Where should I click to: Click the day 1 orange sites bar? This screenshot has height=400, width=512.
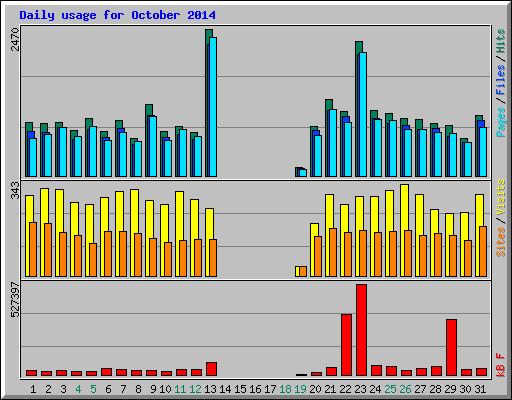point(33,249)
